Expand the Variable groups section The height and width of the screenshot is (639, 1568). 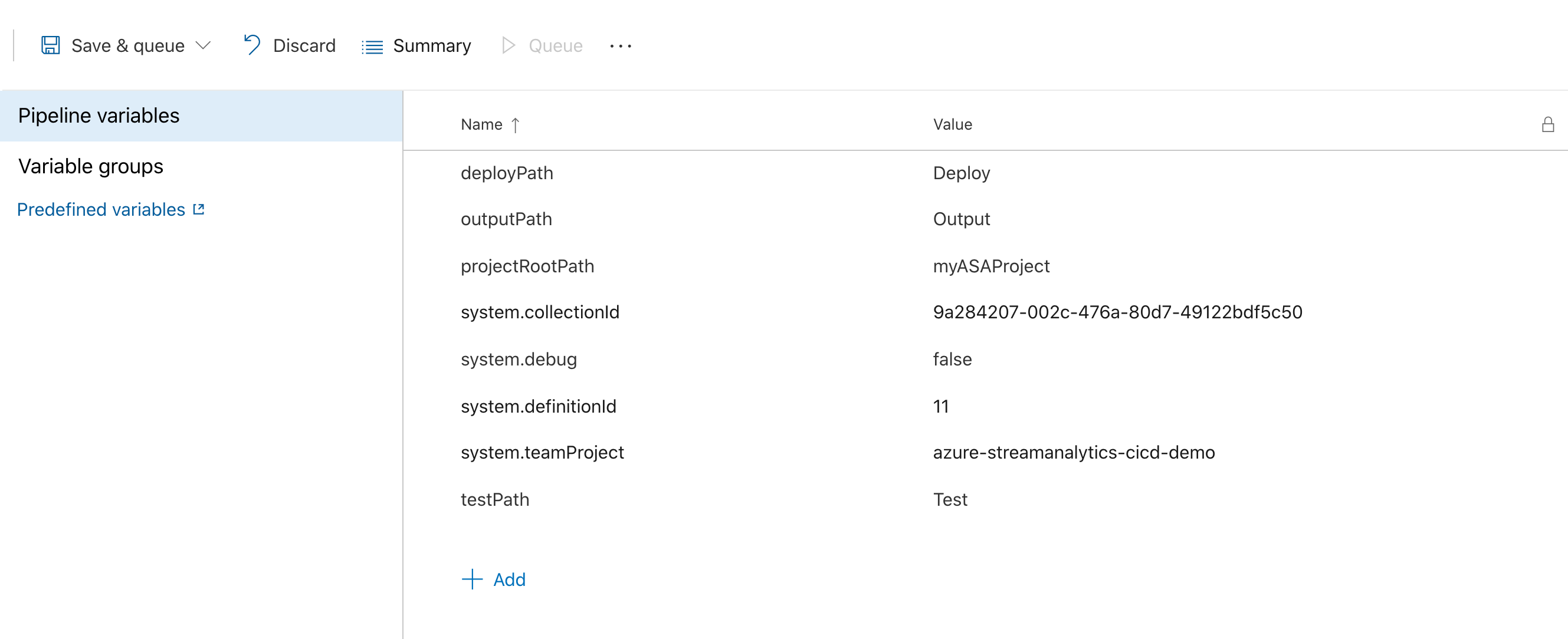tap(92, 166)
